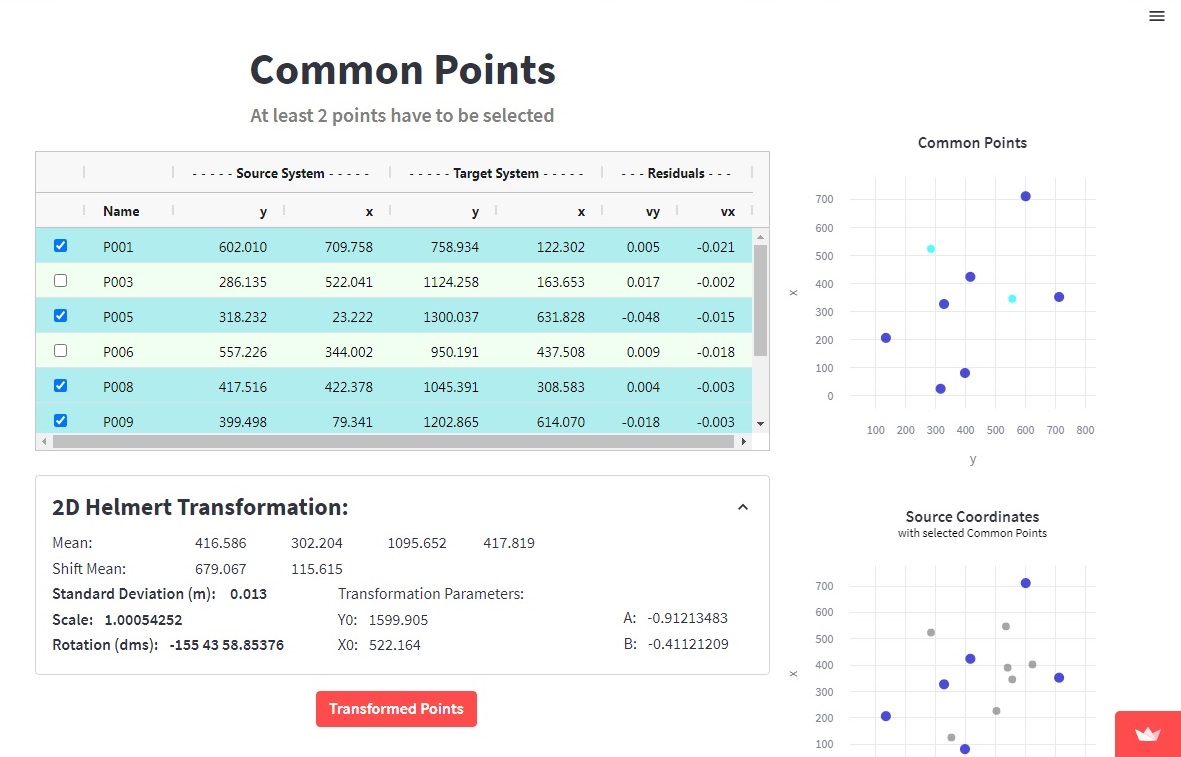Click the cyan point near x 500 in Common Points chart
Screen dimensions: 1181x757
click(x=931, y=249)
